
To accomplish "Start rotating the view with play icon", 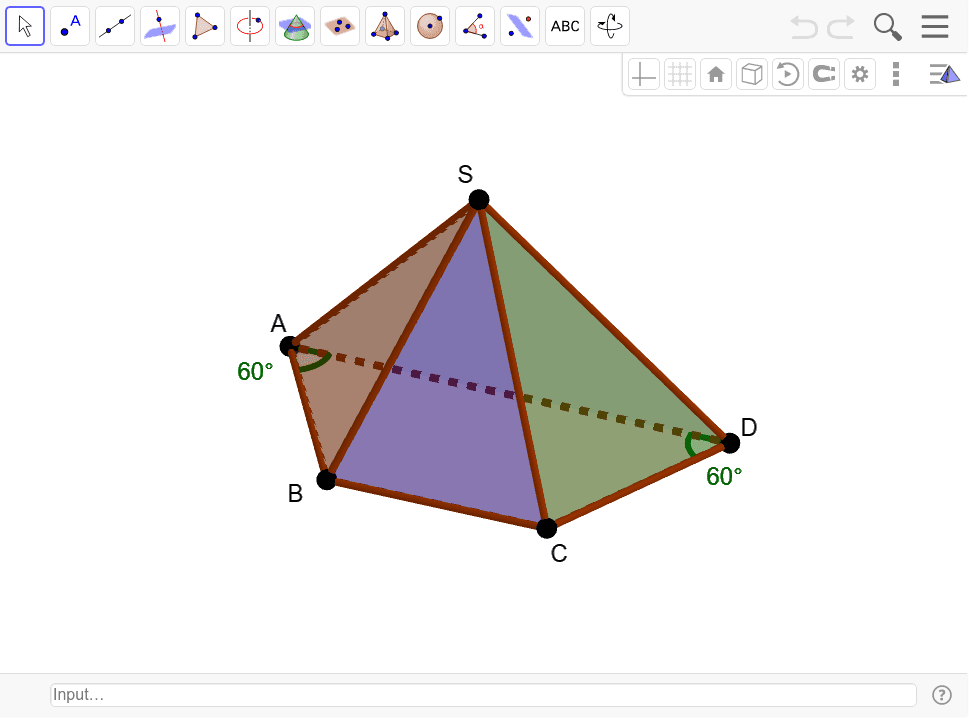I will click(x=787, y=75).
